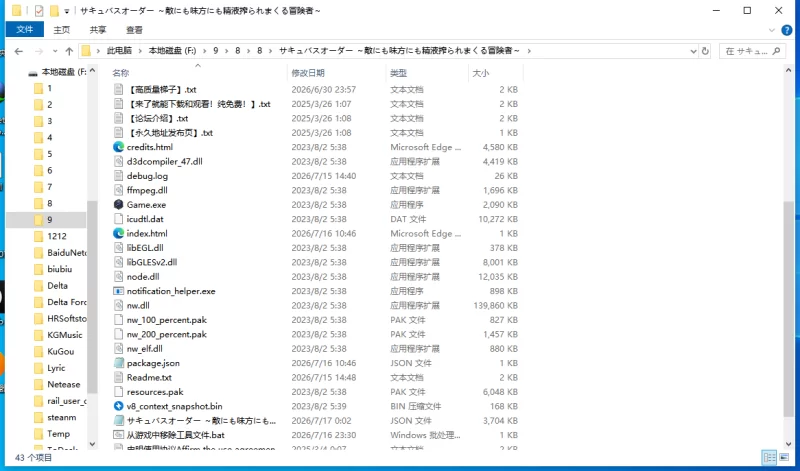Click 本地磁盘 (F:) in the breadcrumb

pos(172,51)
